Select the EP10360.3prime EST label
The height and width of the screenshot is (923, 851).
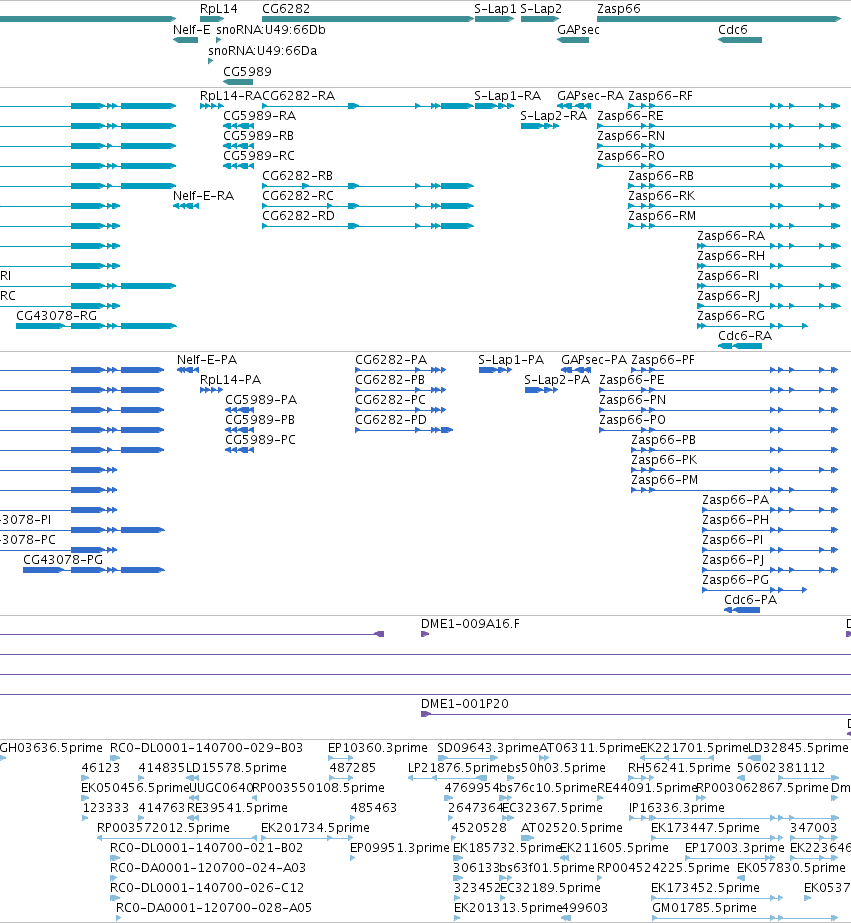tap(378, 748)
